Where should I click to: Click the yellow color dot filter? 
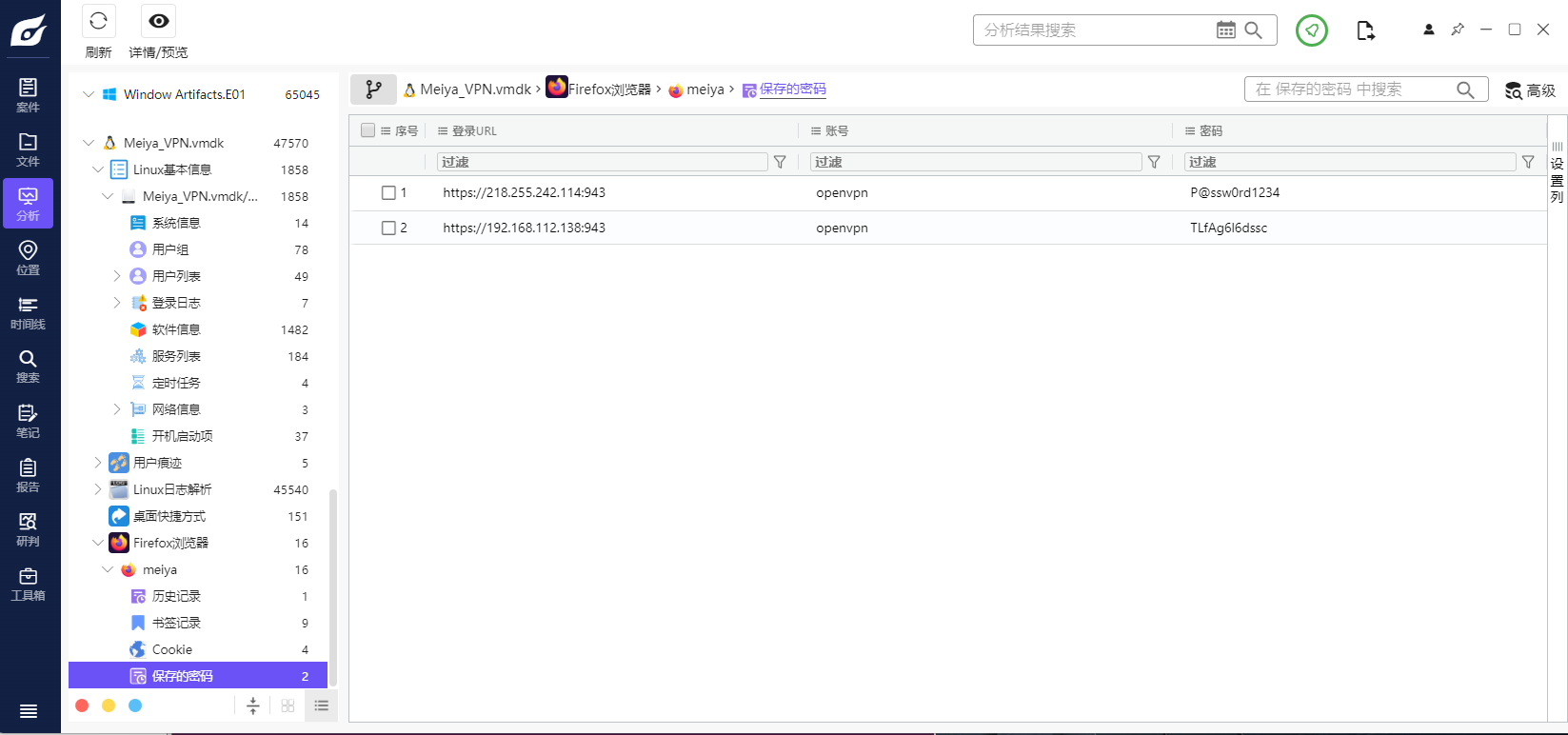pos(109,705)
